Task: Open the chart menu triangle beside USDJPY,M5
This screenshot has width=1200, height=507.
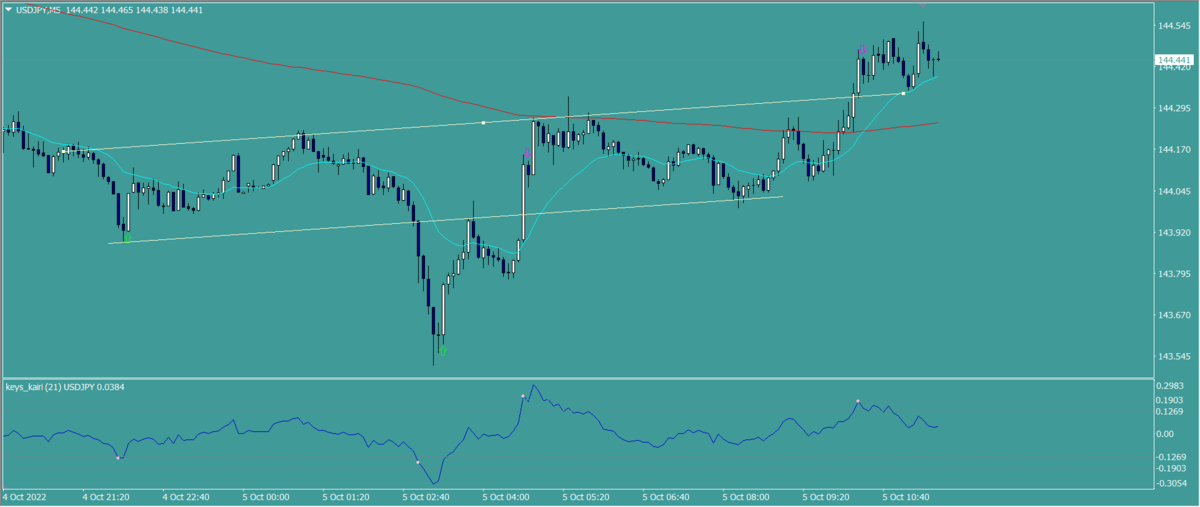Action: (x=8, y=9)
